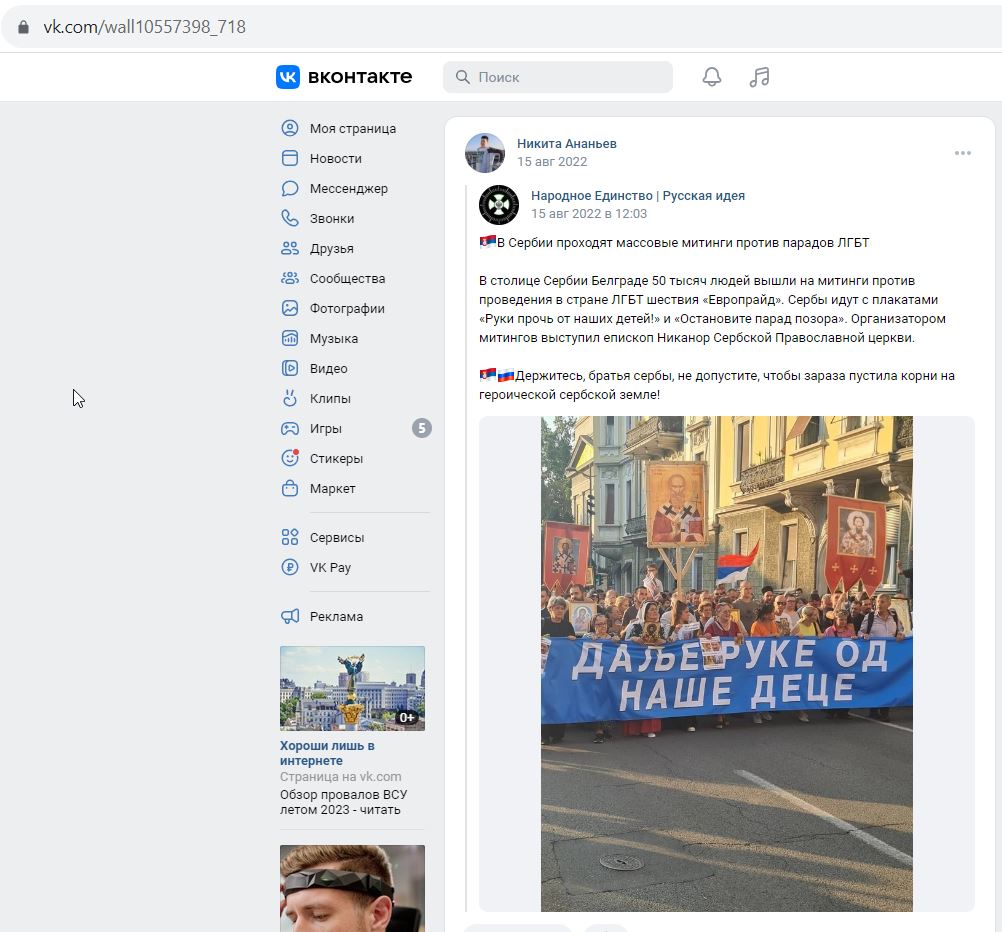Screen dimensions: 1002x932
Task: Open Маркет section
Action: pyautogui.click(x=332, y=489)
